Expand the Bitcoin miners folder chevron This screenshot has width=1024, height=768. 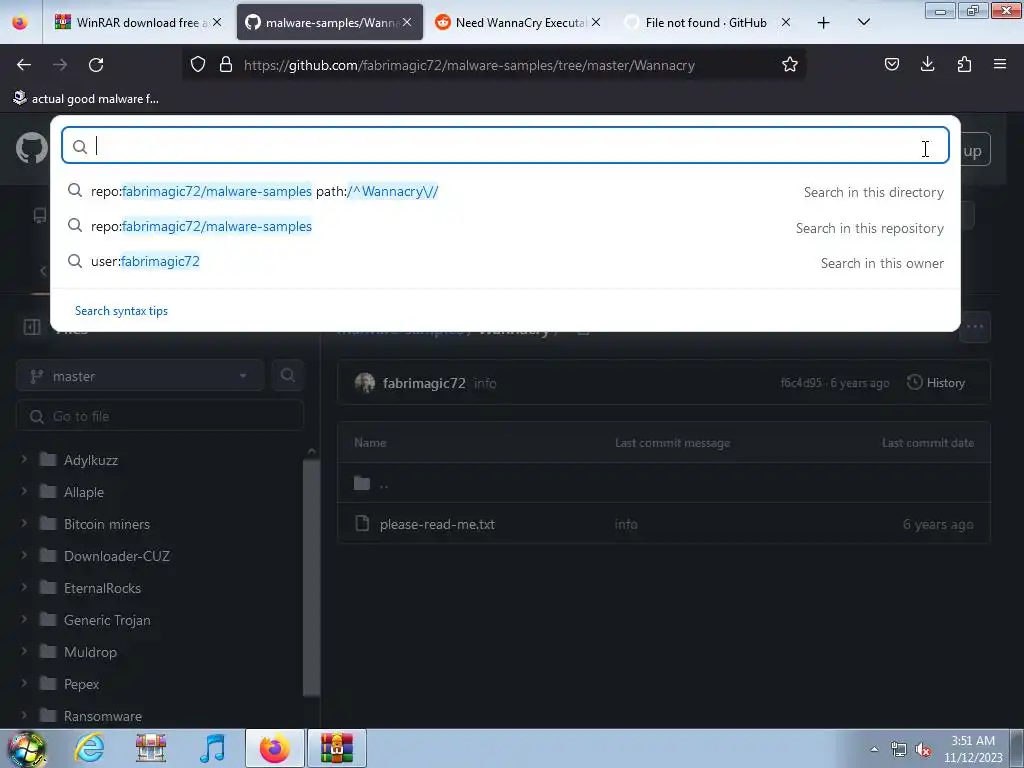pyautogui.click(x=24, y=523)
